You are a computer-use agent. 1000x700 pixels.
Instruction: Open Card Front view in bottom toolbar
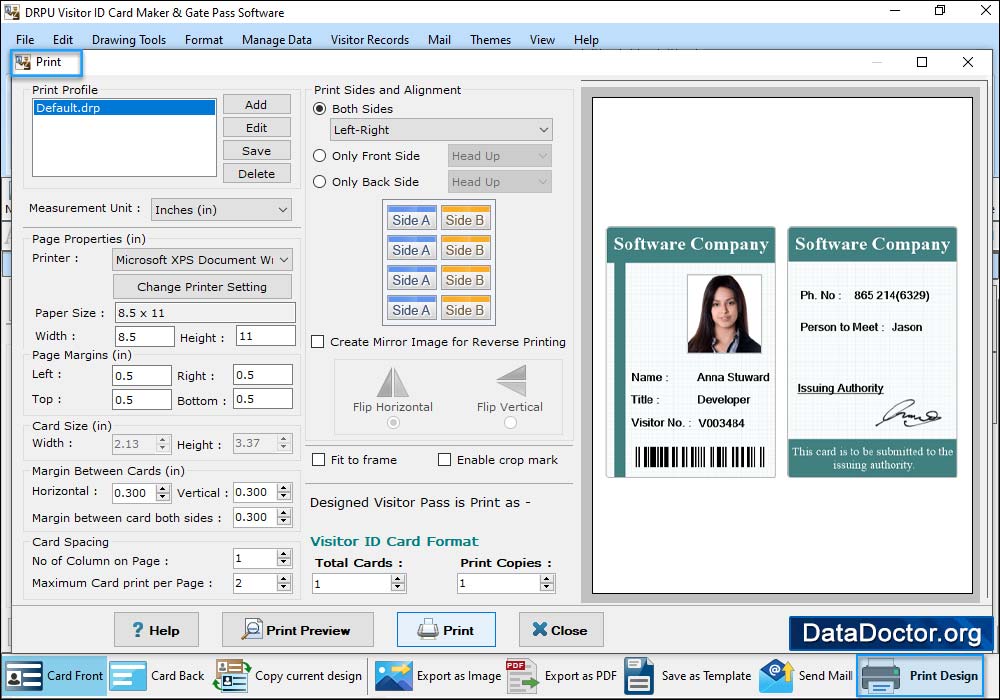click(54, 676)
